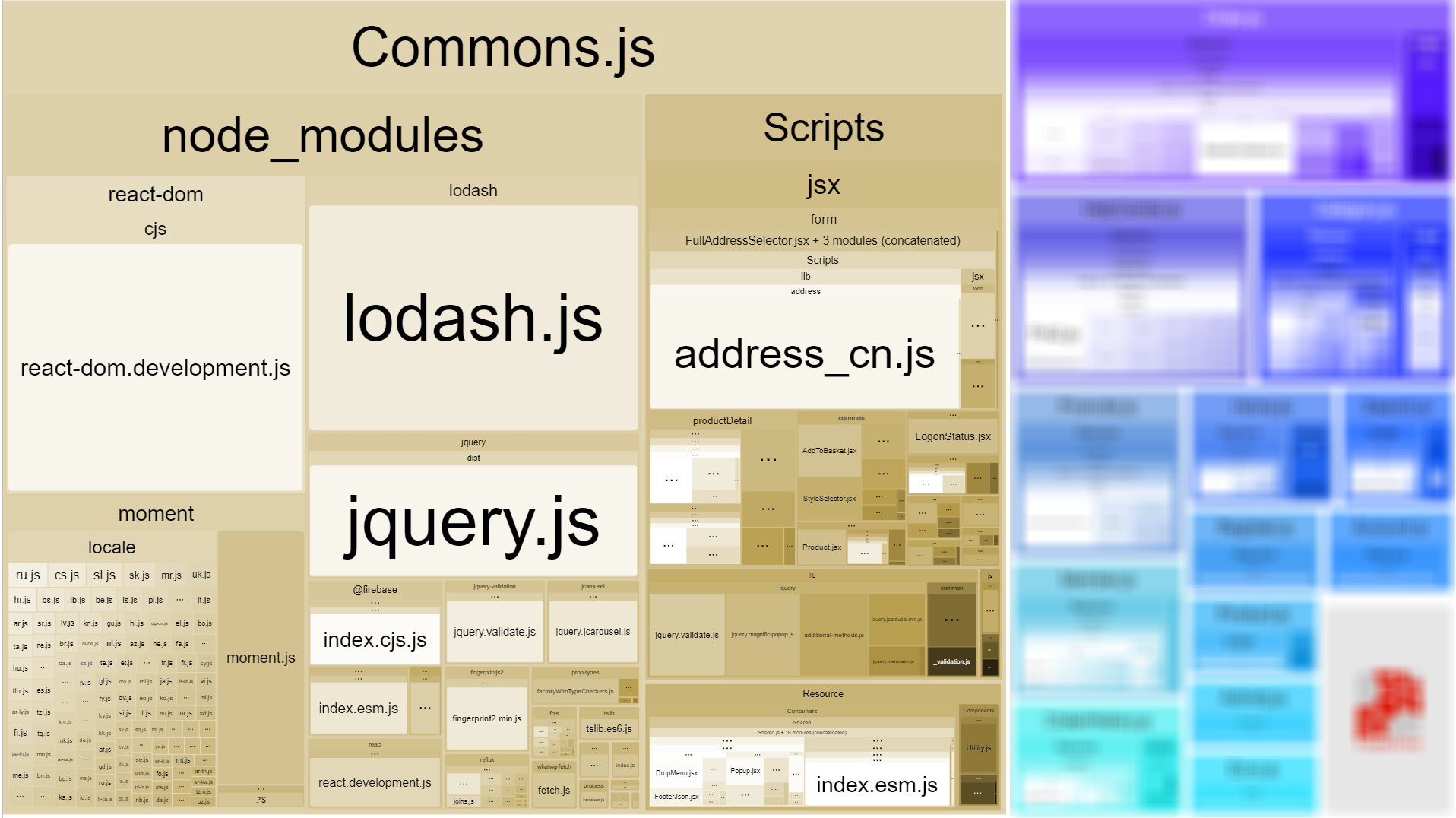Click the Popup.jsx cell
This screenshot has height=818, width=1456.
[x=745, y=771]
